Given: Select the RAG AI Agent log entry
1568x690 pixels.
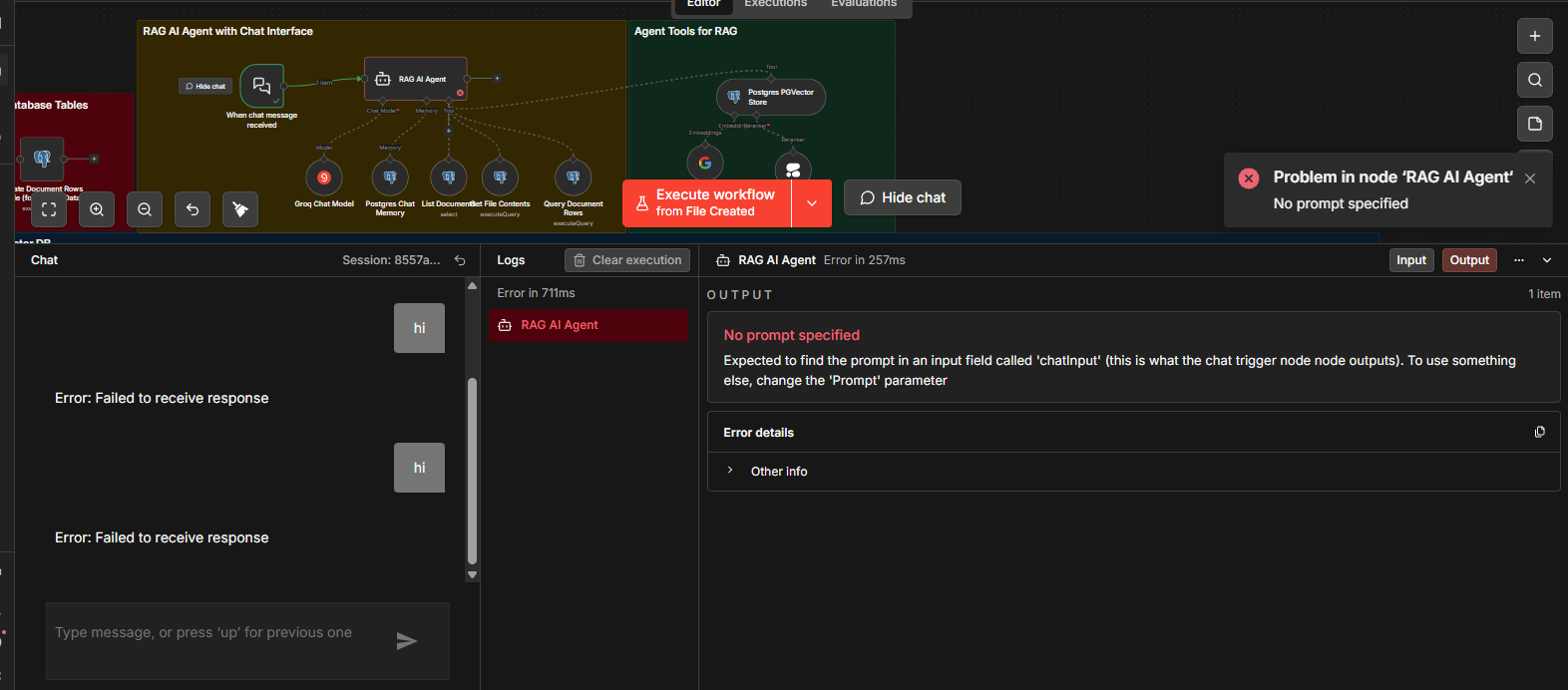Looking at the screenshot, I should pos(588,325).
